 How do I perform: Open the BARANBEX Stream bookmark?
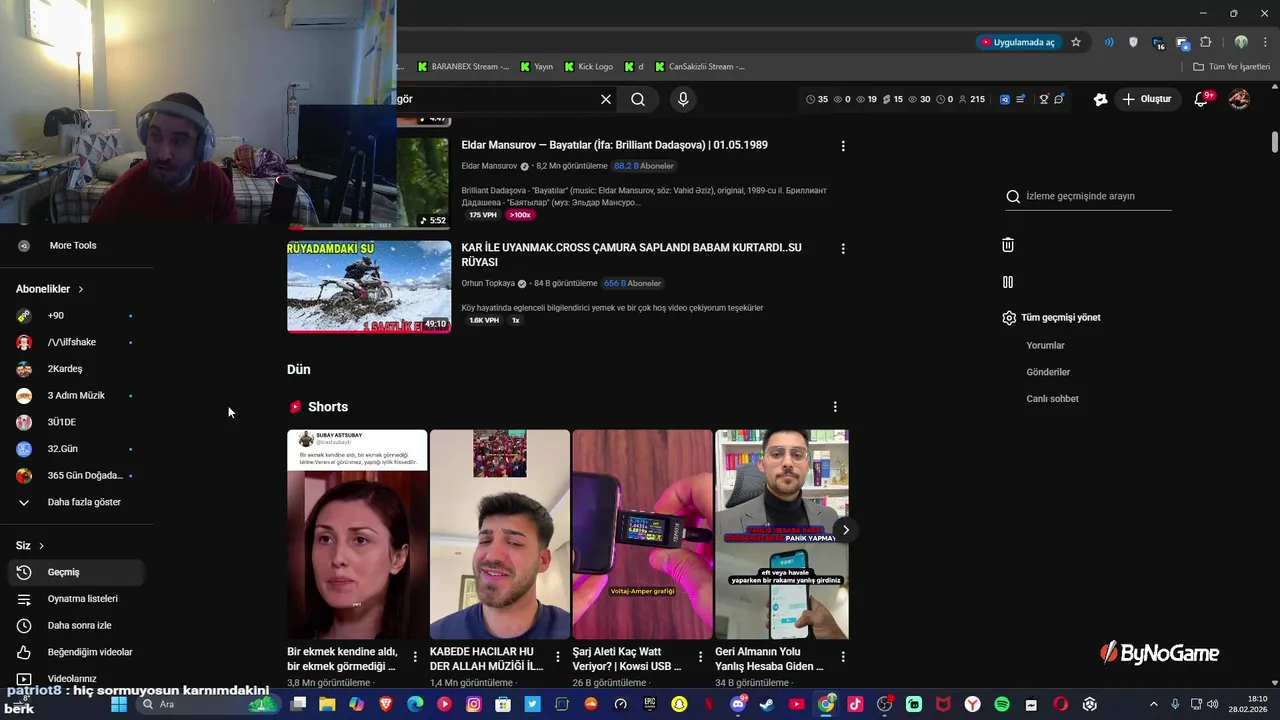coord(463,67)
